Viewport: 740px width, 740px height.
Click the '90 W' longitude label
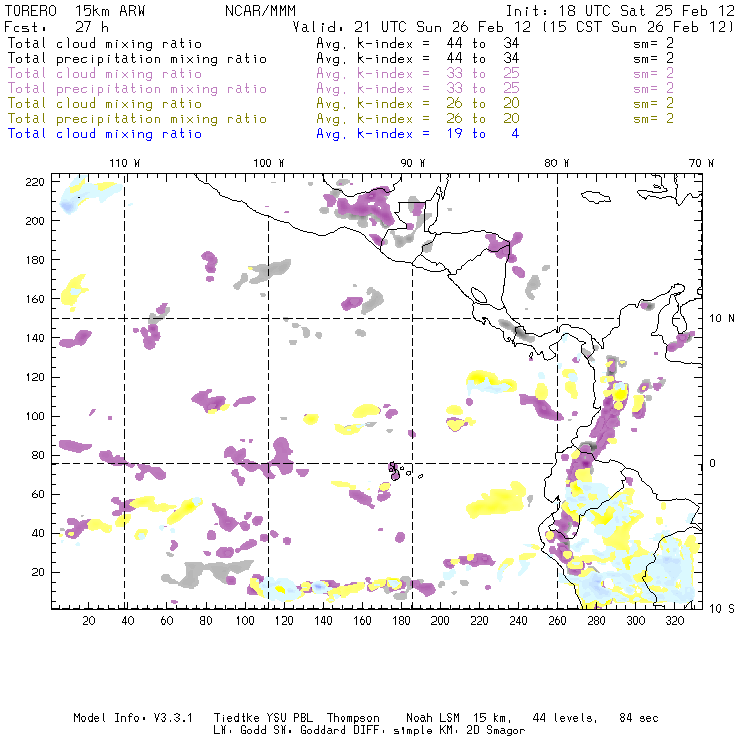point(413,163)
